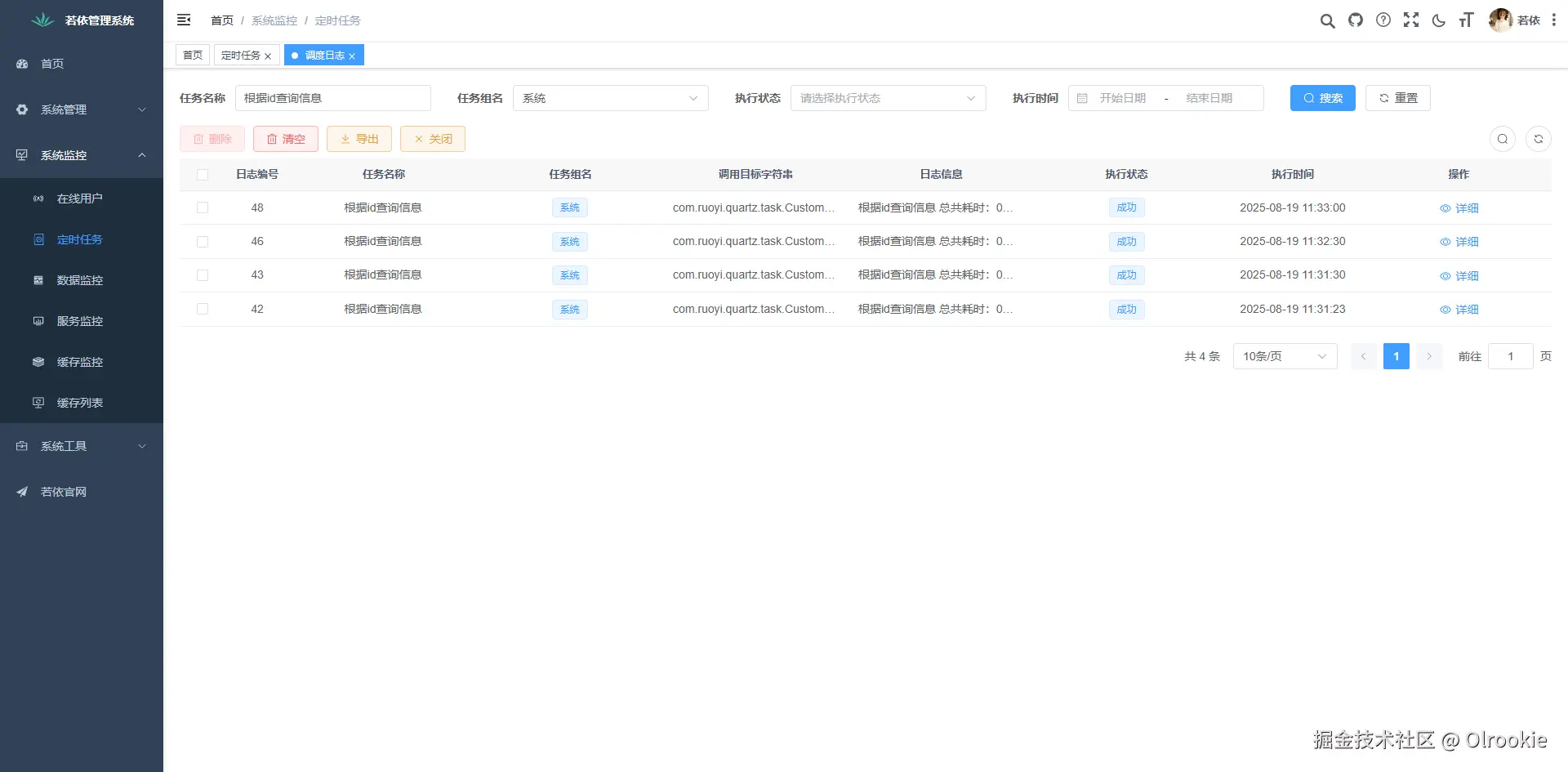Select the 调度日志 page tab
Image resolution: width=1568 pixels, height=772 pixels.
click(x=324, y=55)
